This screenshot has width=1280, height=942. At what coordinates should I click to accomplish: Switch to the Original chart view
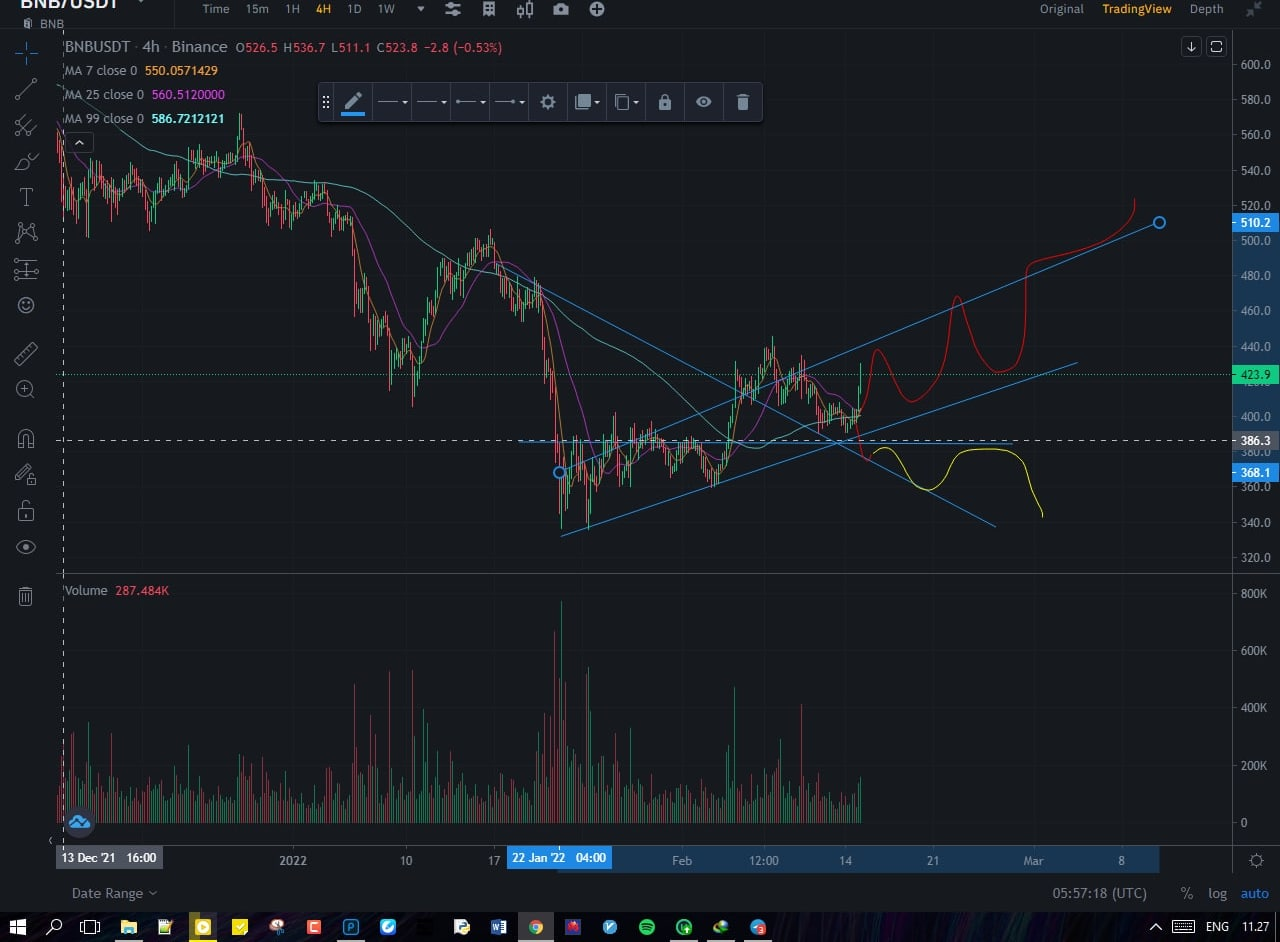coord(1061,9)
